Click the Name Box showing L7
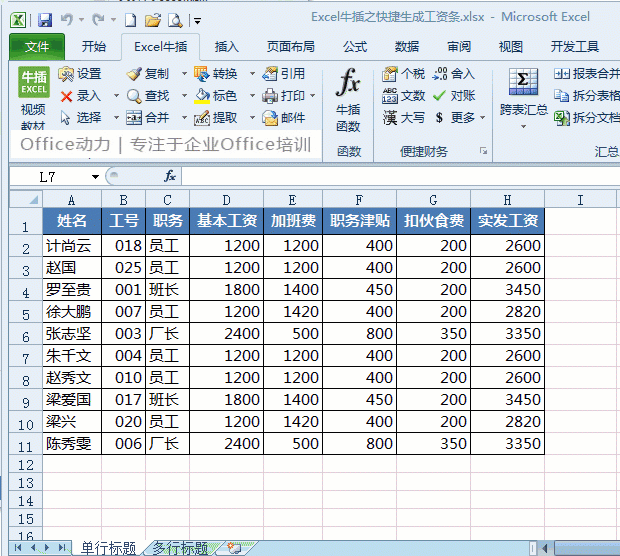This screenshot has width=620, height=556. (49, 177)
